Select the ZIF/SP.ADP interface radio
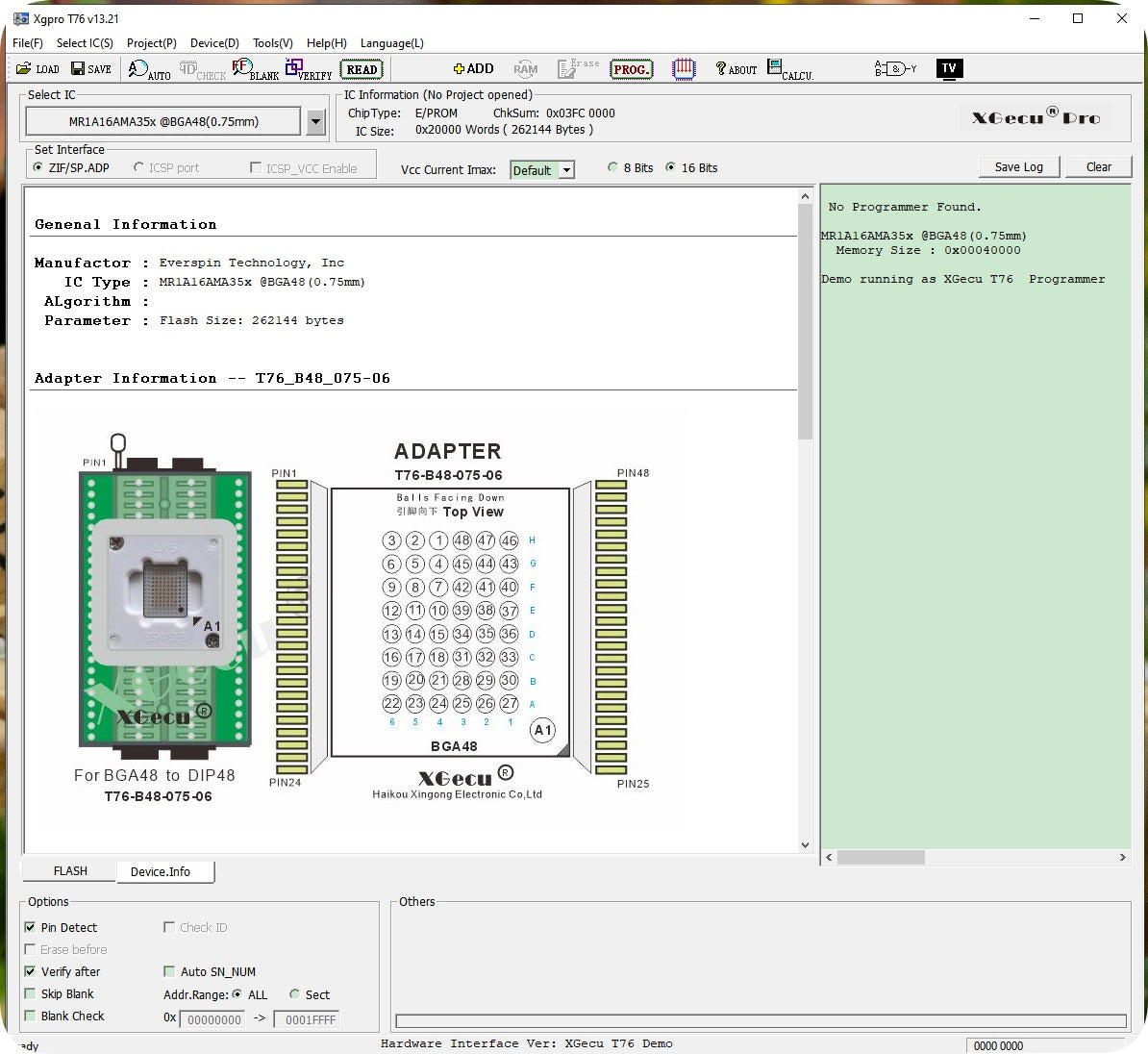Image resolution: width=1148 pixels, height=1054 pixels. point(38,167)
